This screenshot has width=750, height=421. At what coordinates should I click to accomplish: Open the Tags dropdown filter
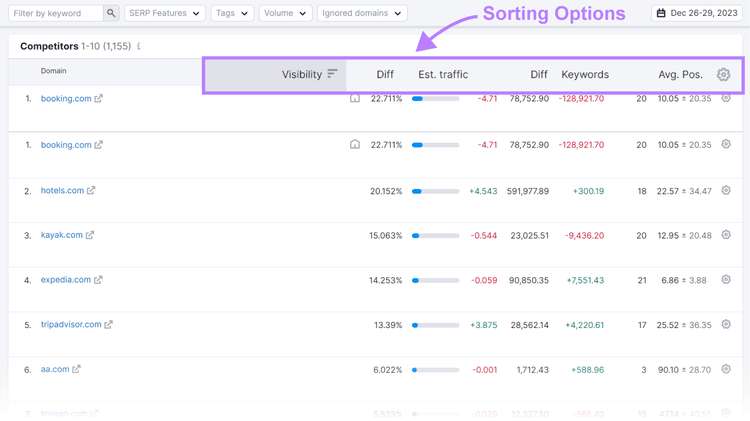click(232, 13)
